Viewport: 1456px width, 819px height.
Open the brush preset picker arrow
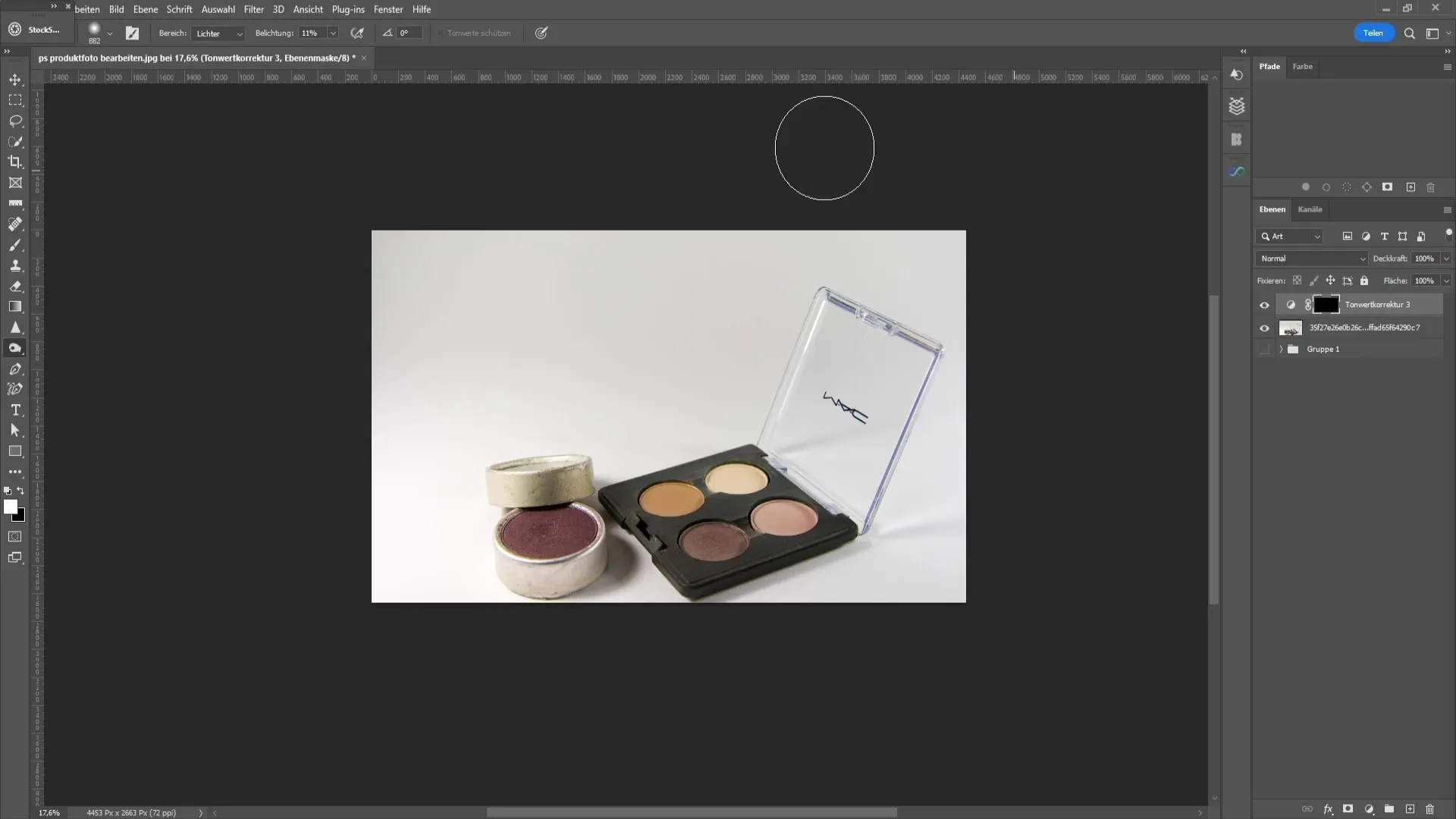tap(110, 33)
